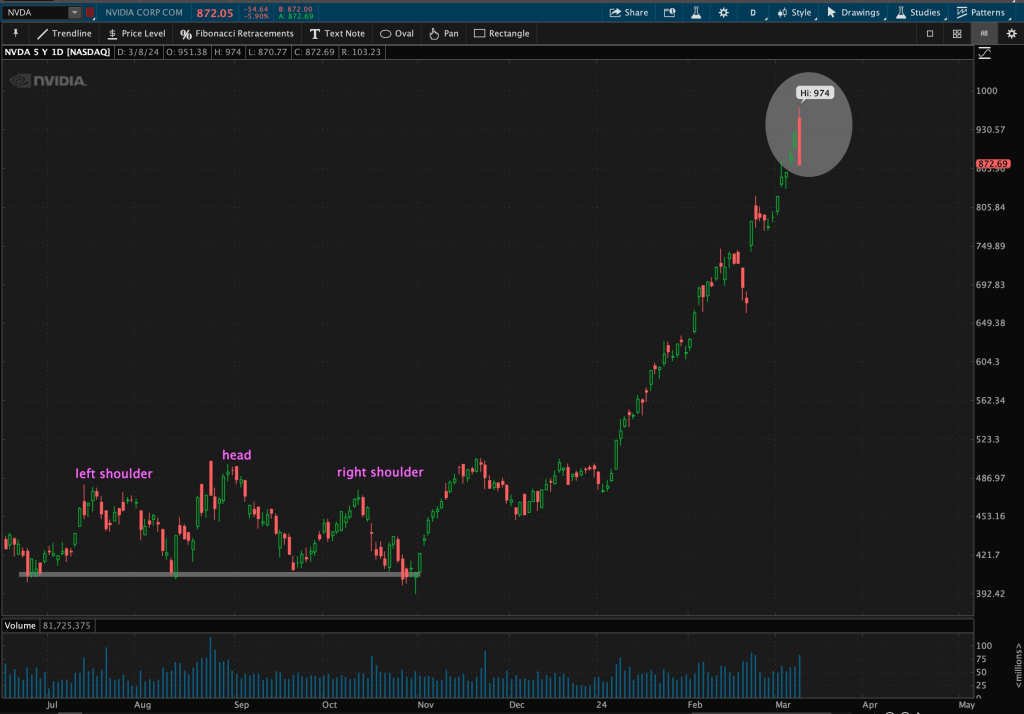Click the Share button
Viewport: 1024px width, 714px height.
point(628,13)
